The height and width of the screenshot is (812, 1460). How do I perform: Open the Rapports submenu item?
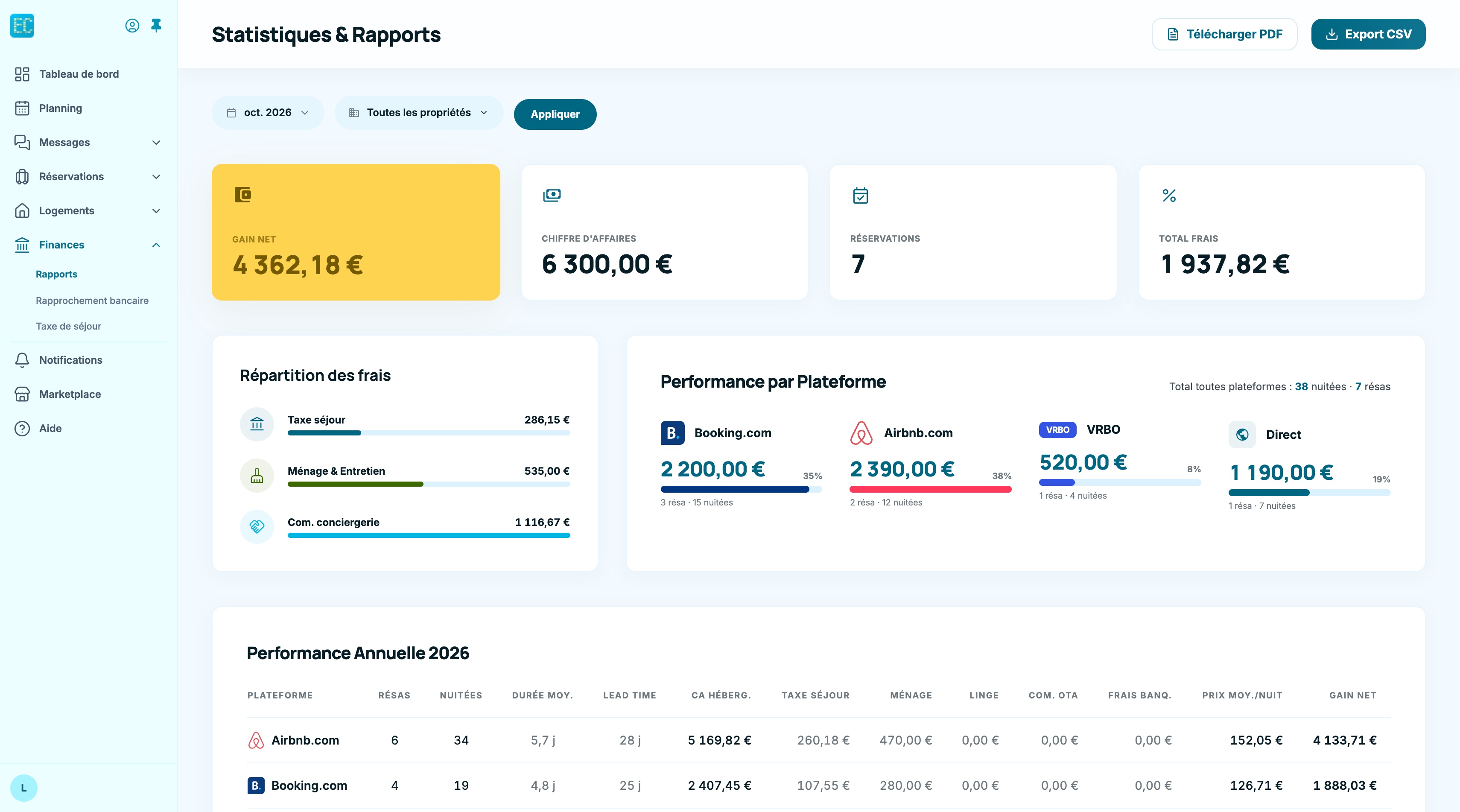click(x=57, y=274)
